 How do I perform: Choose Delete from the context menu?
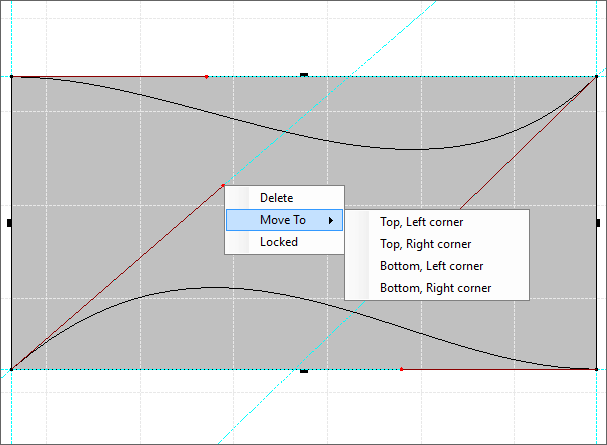pos(284,198)
